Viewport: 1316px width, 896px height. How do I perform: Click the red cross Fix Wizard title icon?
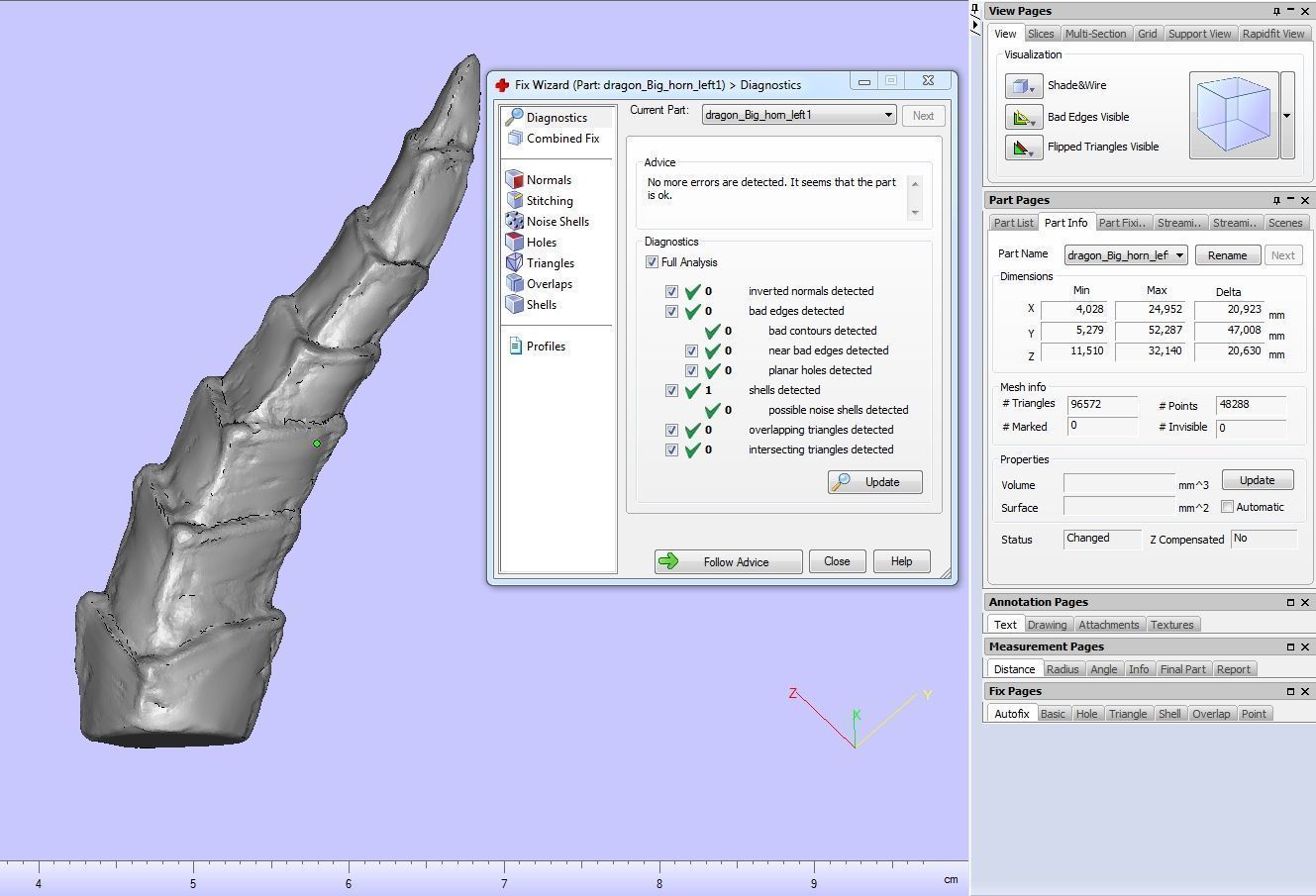502,85
